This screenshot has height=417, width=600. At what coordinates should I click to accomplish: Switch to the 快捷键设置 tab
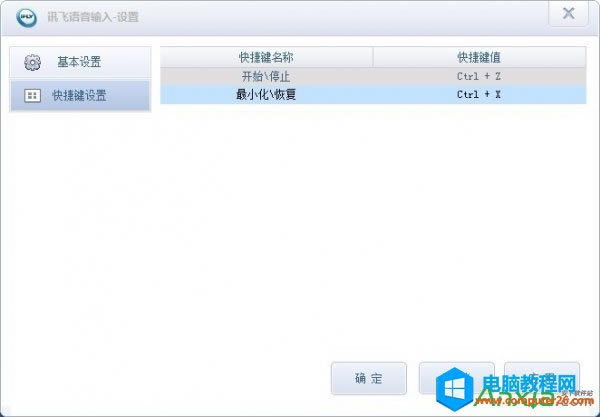[x=80, y=95]
